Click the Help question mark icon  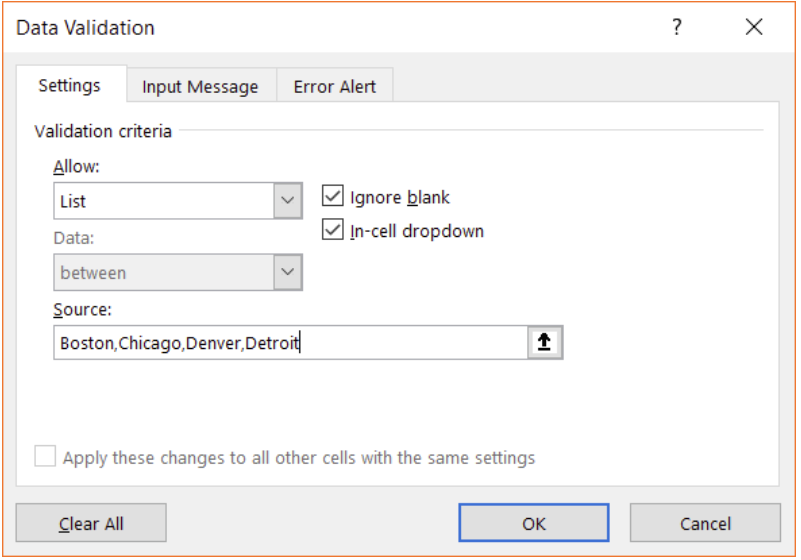[677, 28]
